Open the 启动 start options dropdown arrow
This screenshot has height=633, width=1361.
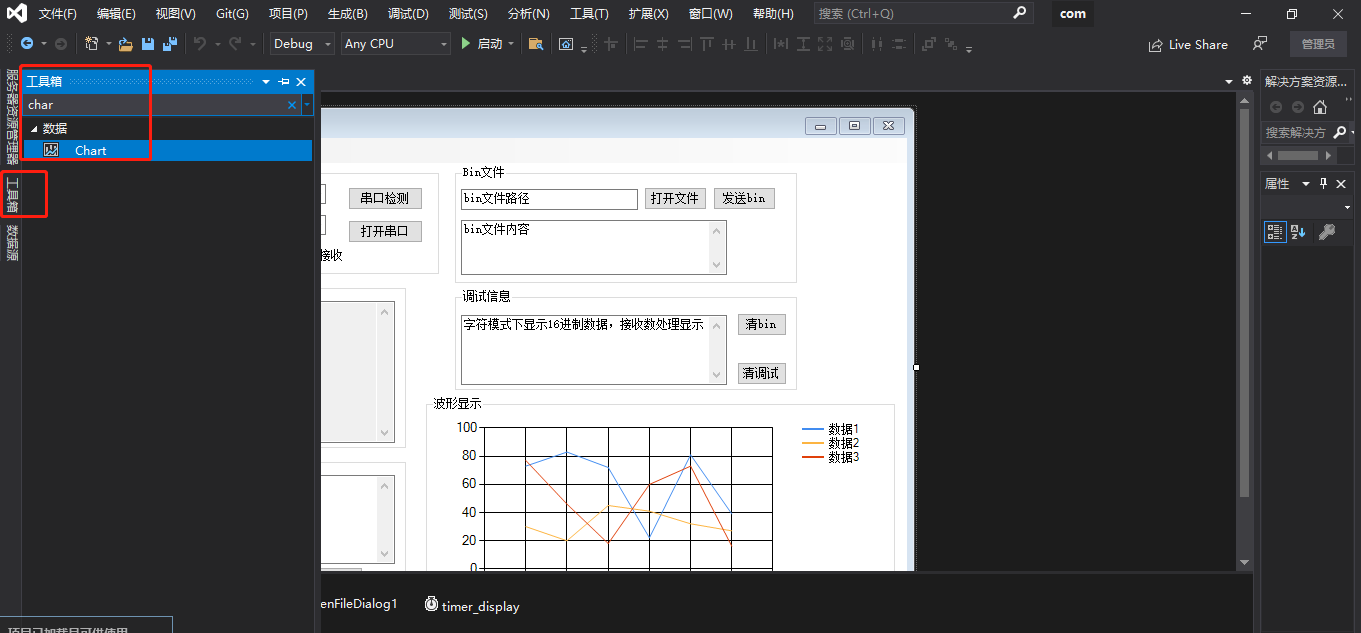point(511,44)
